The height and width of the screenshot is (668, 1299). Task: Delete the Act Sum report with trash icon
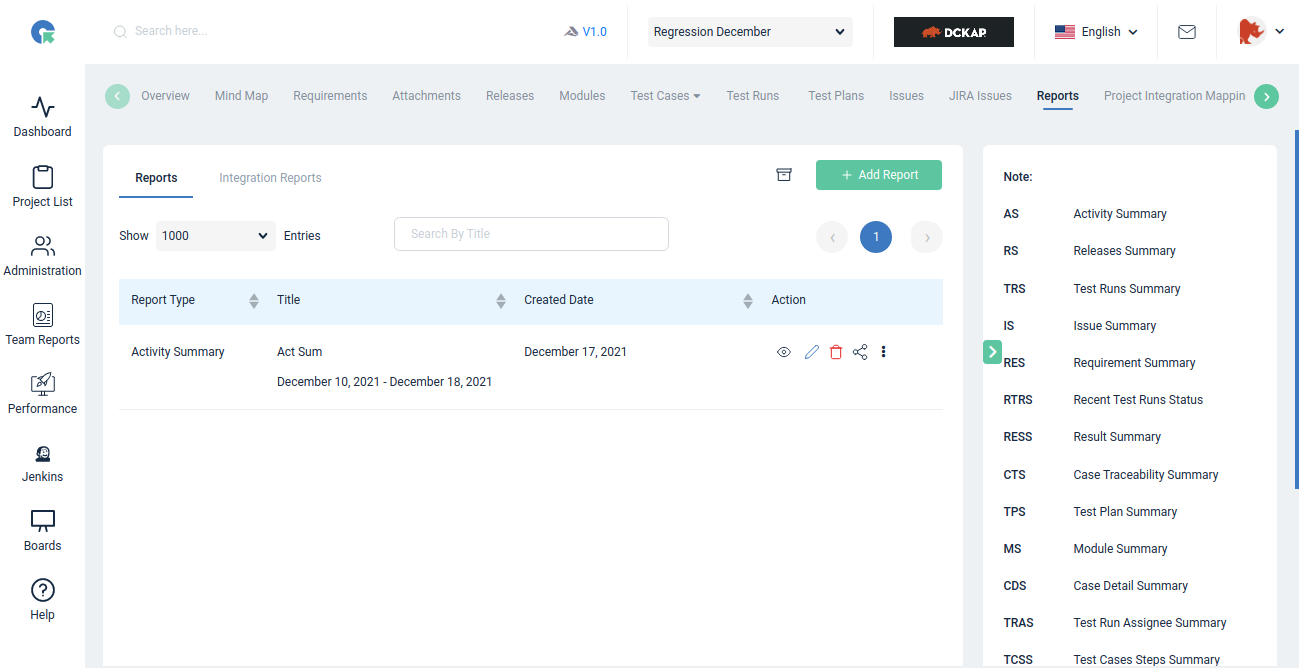pyautogui.click(x=836, y=352)
